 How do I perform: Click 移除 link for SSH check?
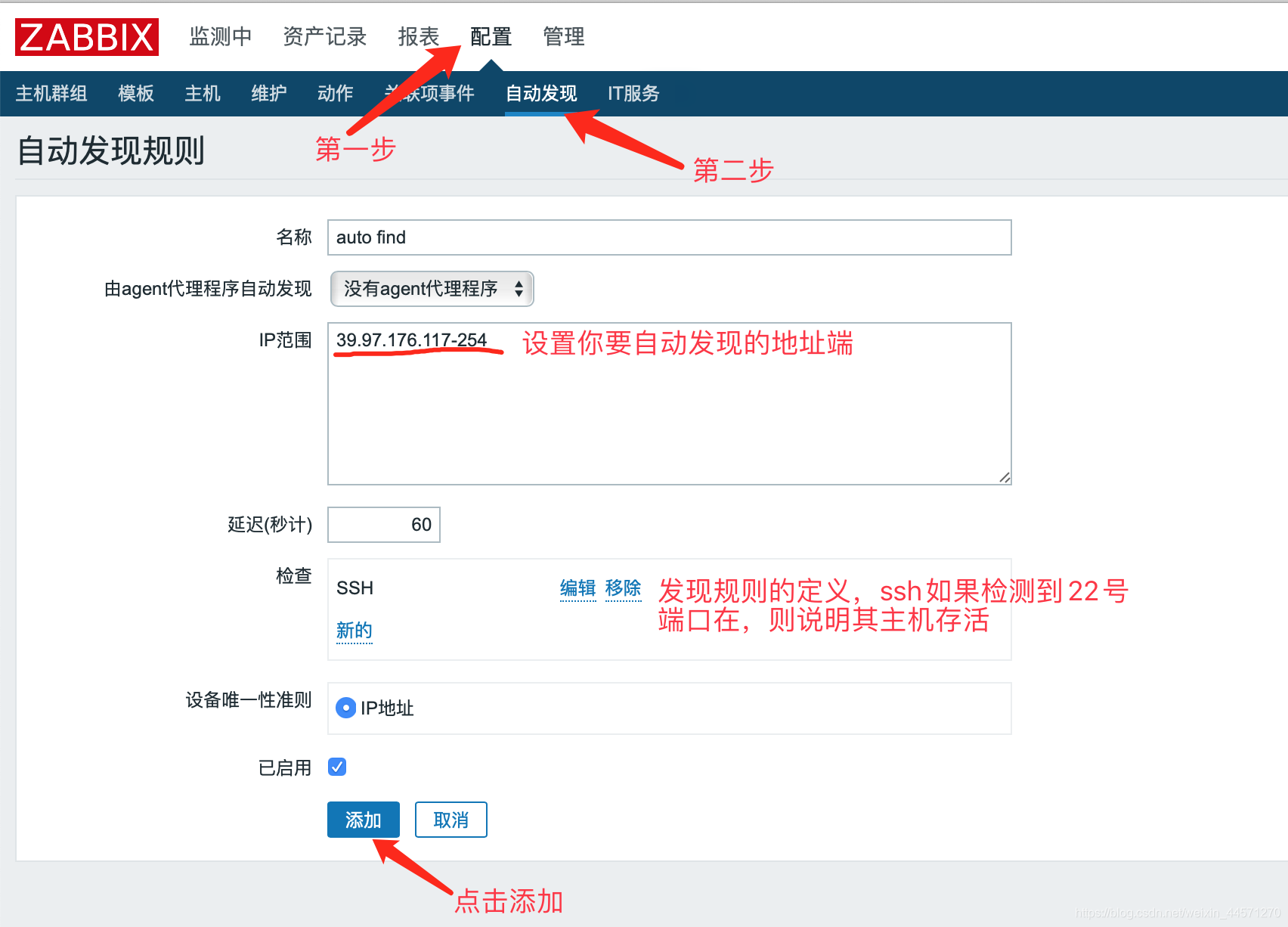point(624,588)
